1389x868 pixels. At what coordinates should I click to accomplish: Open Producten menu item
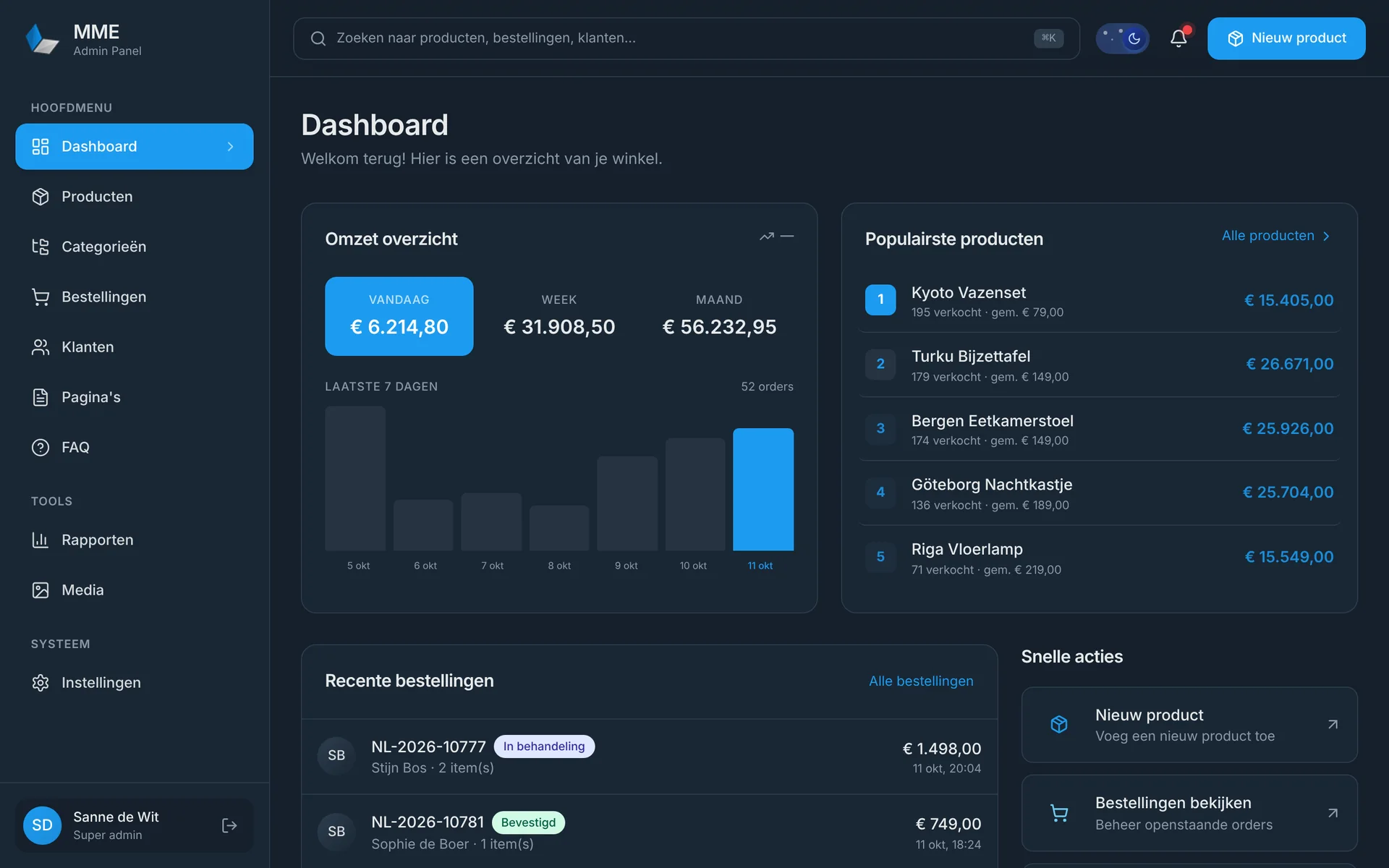(x=135, y=197)
